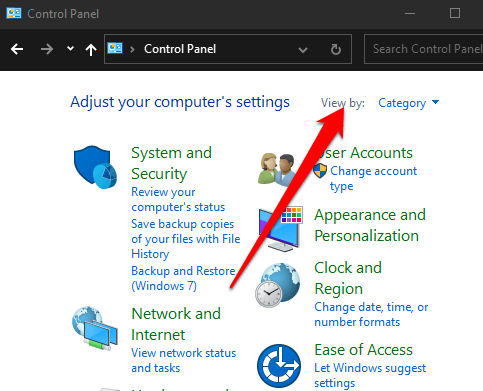Open View network status and tasks
The width and height of the screenshot is (483, 391).
tap(184, 360)
